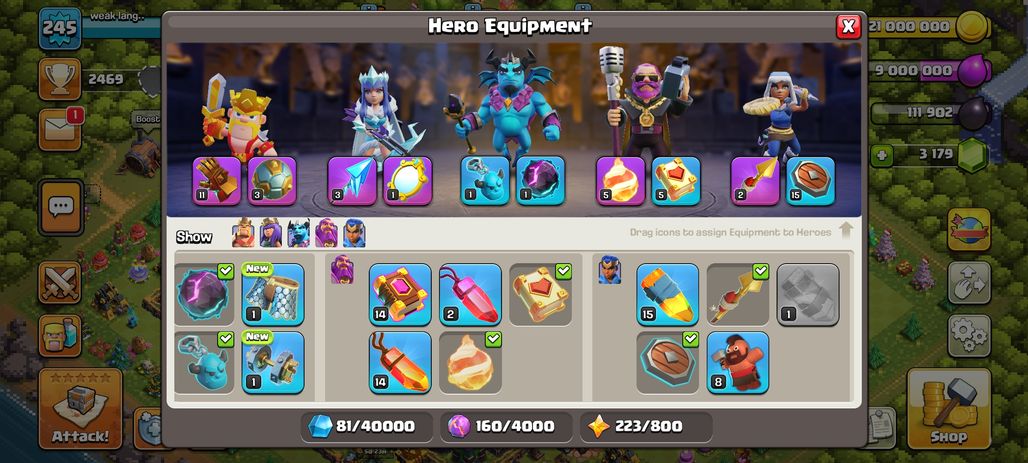Open Barbarian King's level 11 gauntlet slot

(217, 180)
